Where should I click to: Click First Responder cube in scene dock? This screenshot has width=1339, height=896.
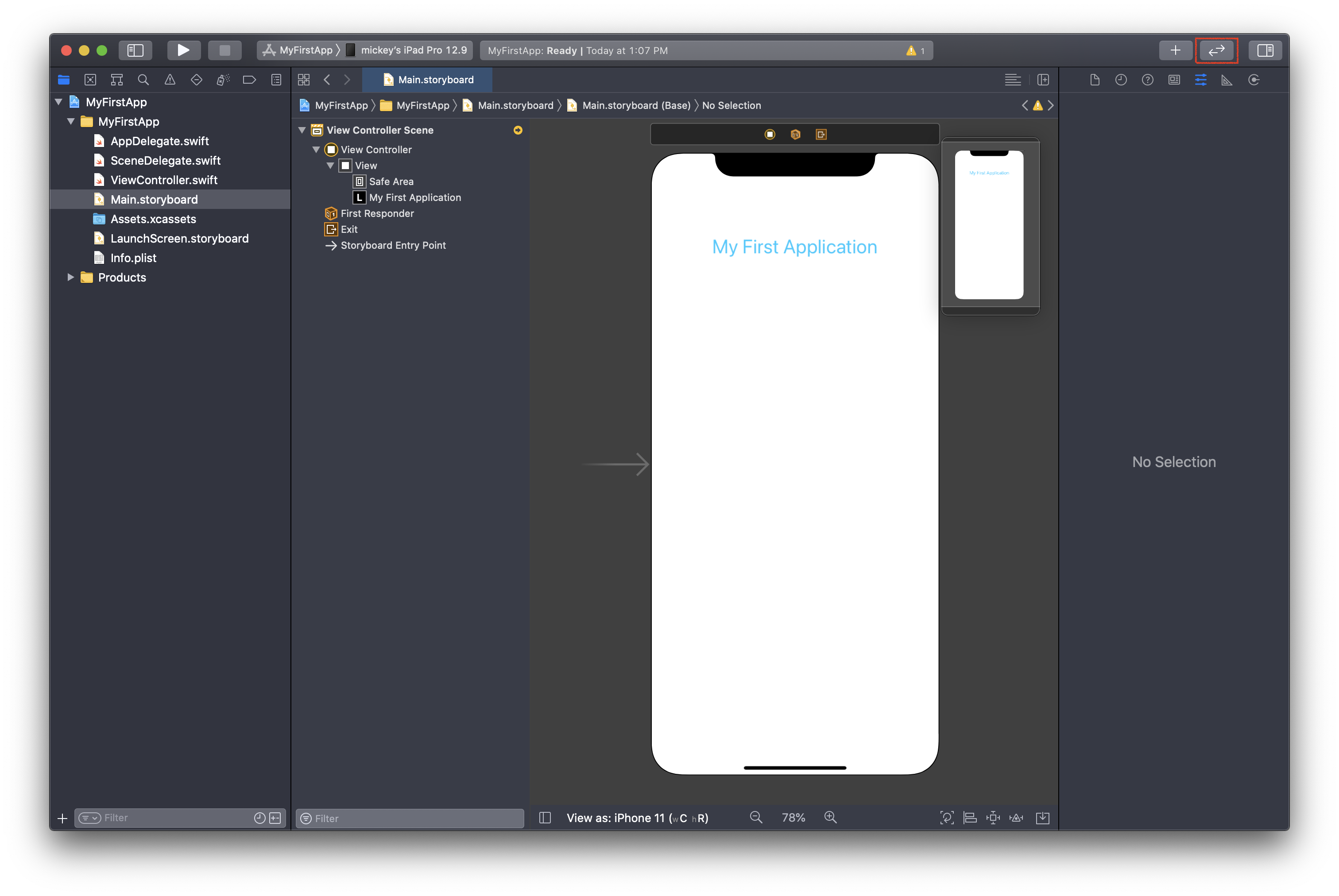click(x=795, y=134)
